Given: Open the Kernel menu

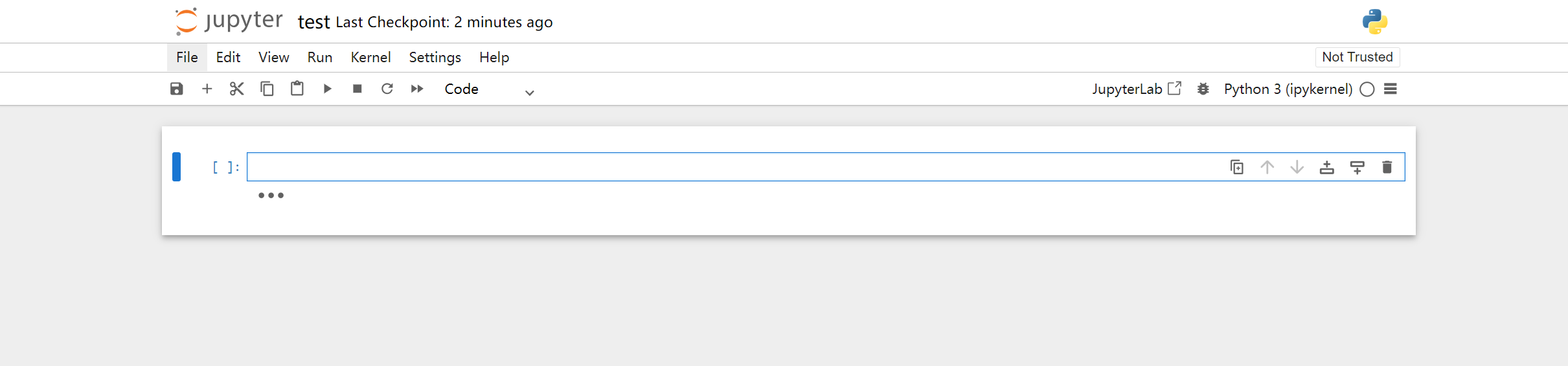Looking at the screenshot, I should (370, 58).
